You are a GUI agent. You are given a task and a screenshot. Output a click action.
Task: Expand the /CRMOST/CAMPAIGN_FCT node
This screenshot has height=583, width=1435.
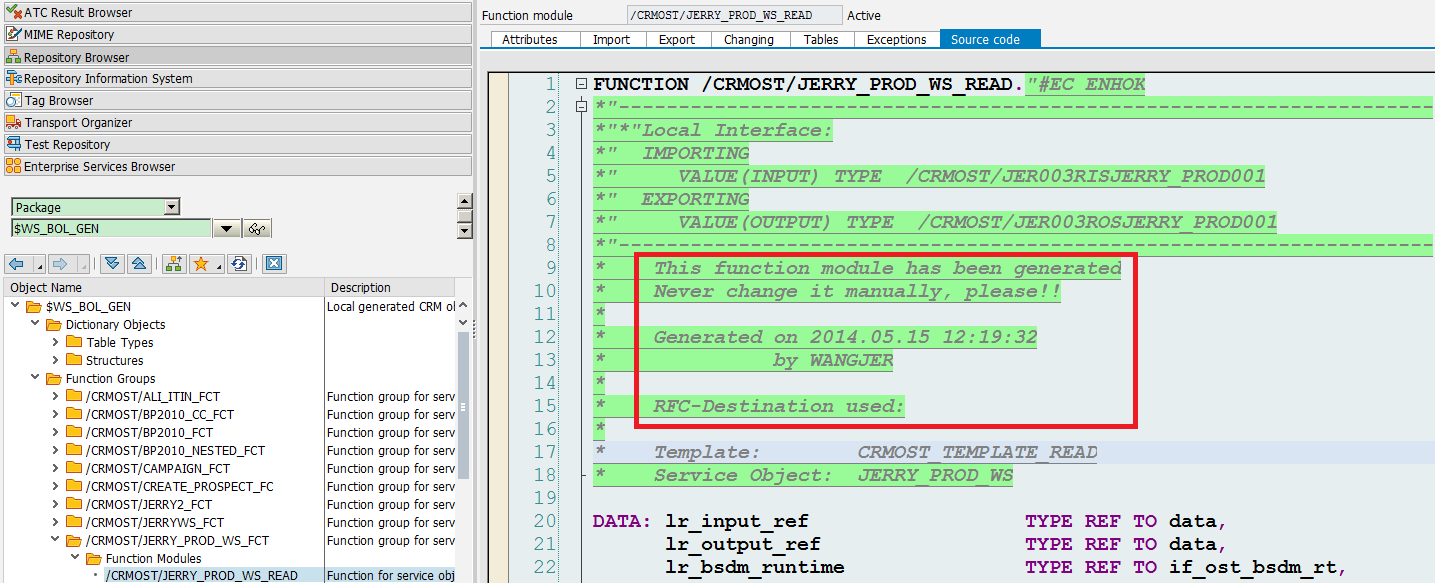pos(56,468)
